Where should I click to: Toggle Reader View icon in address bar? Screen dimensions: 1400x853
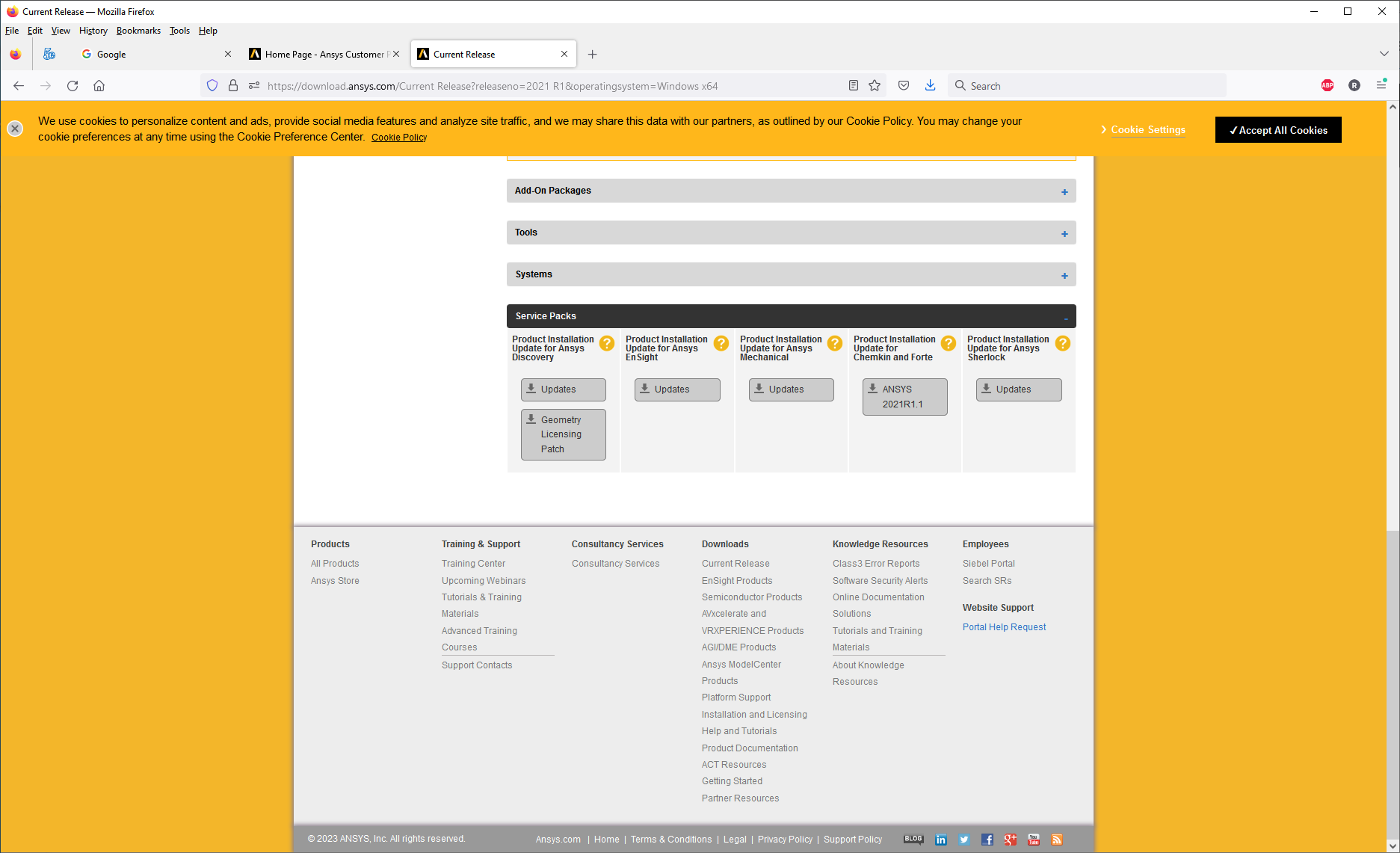[x=854, y=86]
